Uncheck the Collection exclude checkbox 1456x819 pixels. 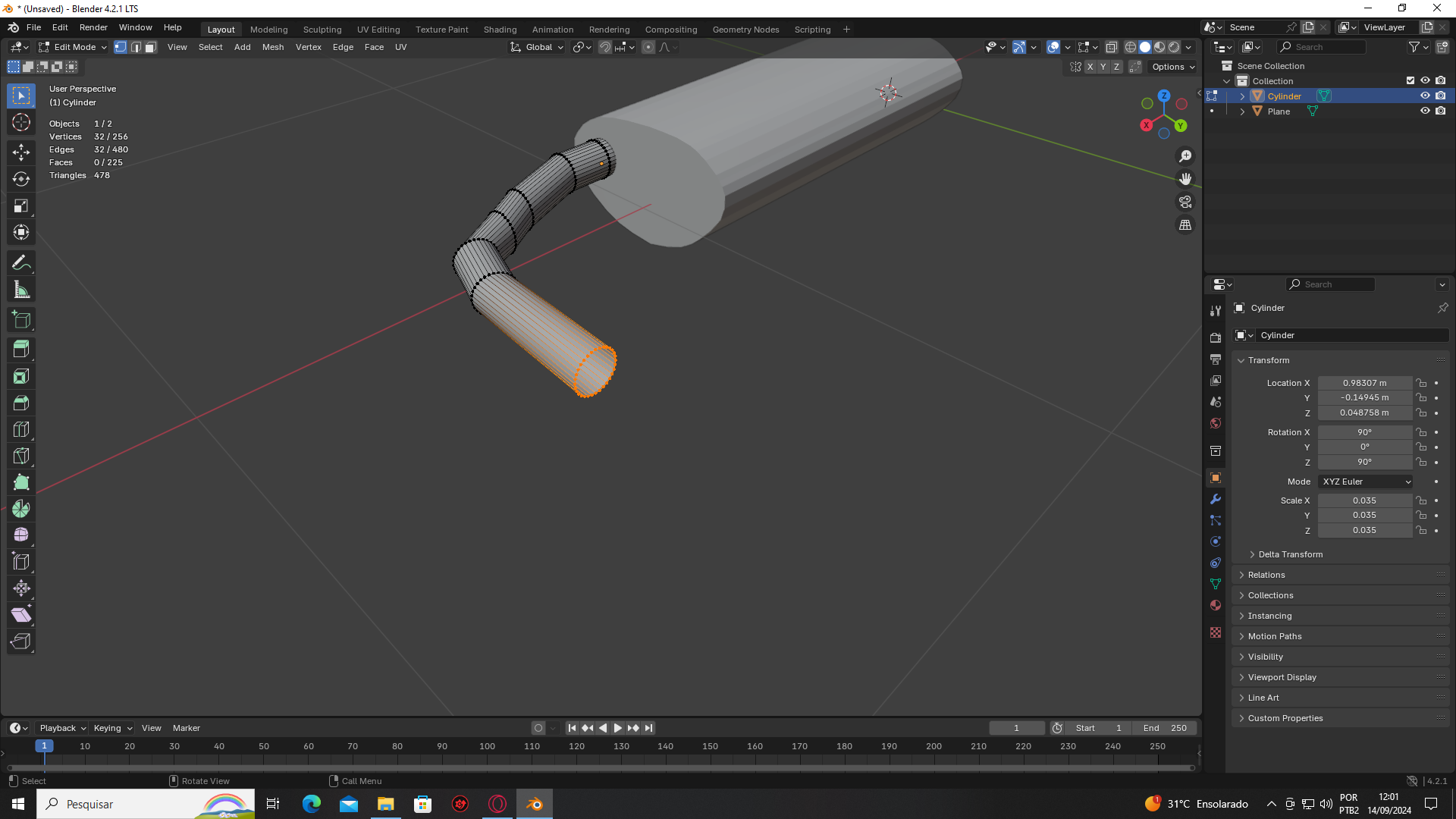pyautogui.click(x=1410, y=80)
